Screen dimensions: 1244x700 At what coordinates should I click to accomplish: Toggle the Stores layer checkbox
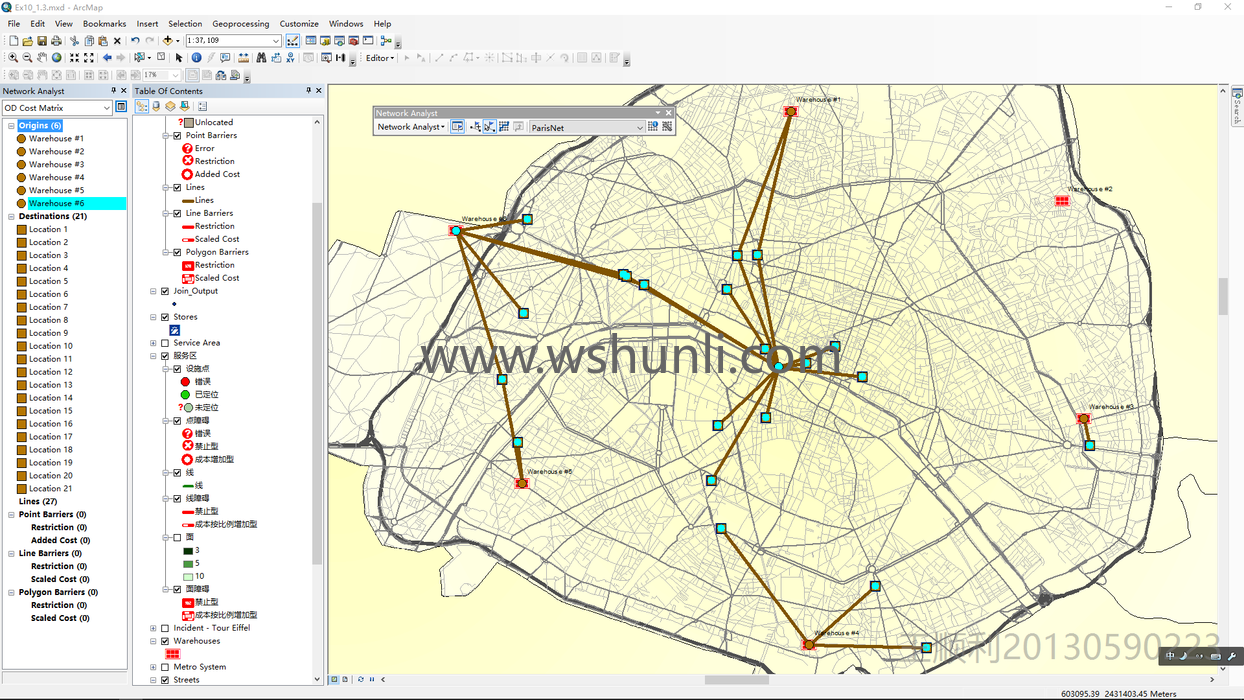165,317
